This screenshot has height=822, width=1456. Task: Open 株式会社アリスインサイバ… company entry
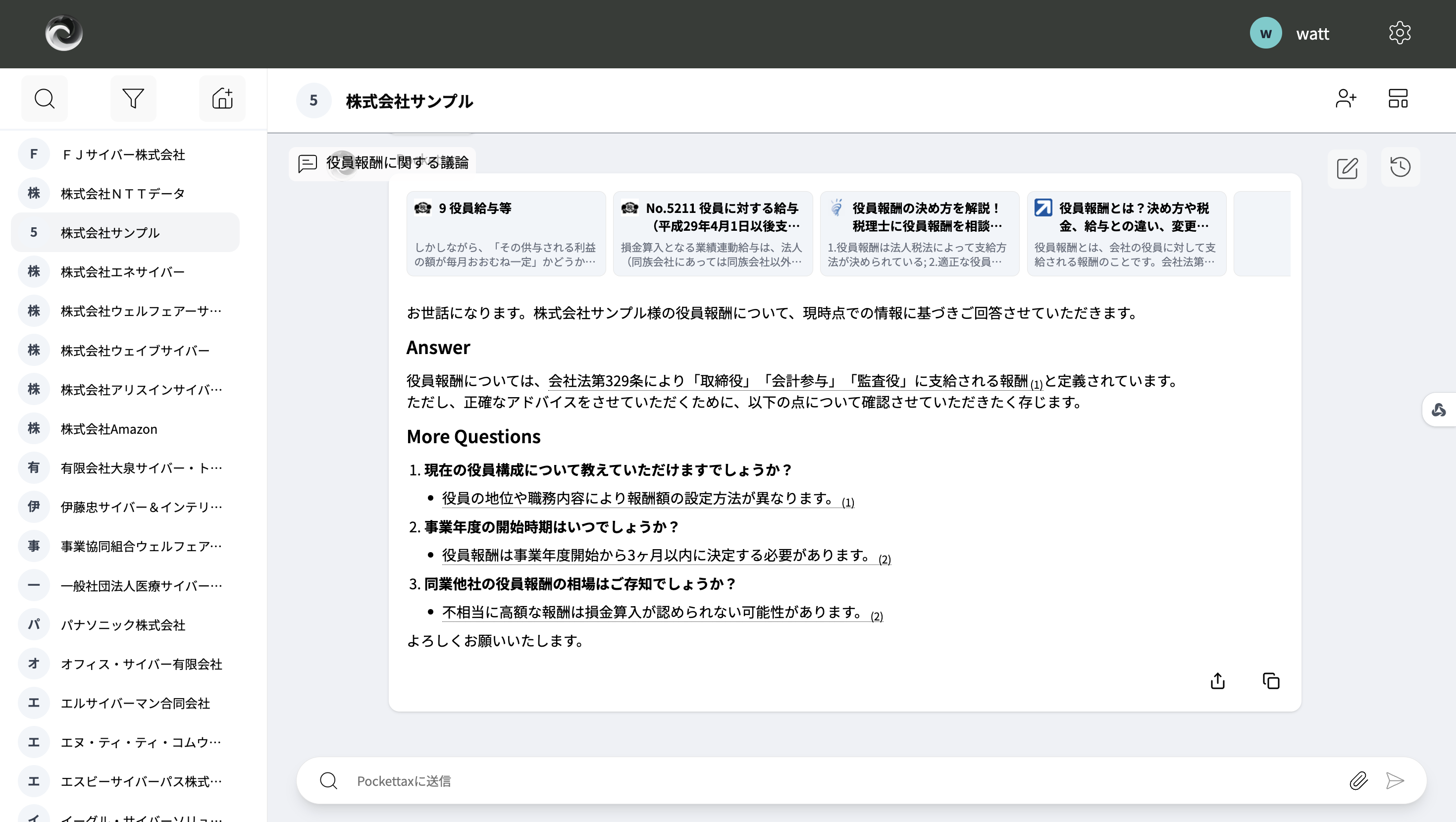(x=125, y=390)
